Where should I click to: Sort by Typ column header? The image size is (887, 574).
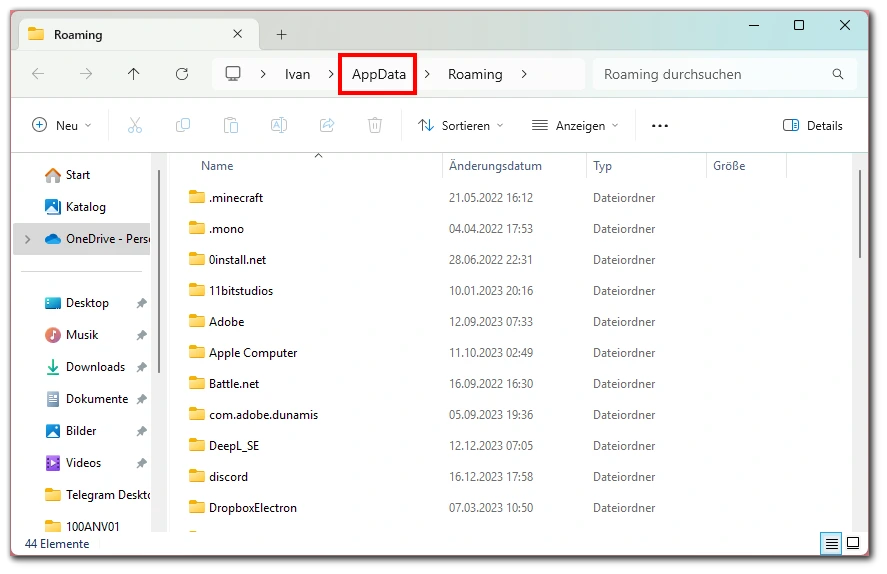[602, 166]
